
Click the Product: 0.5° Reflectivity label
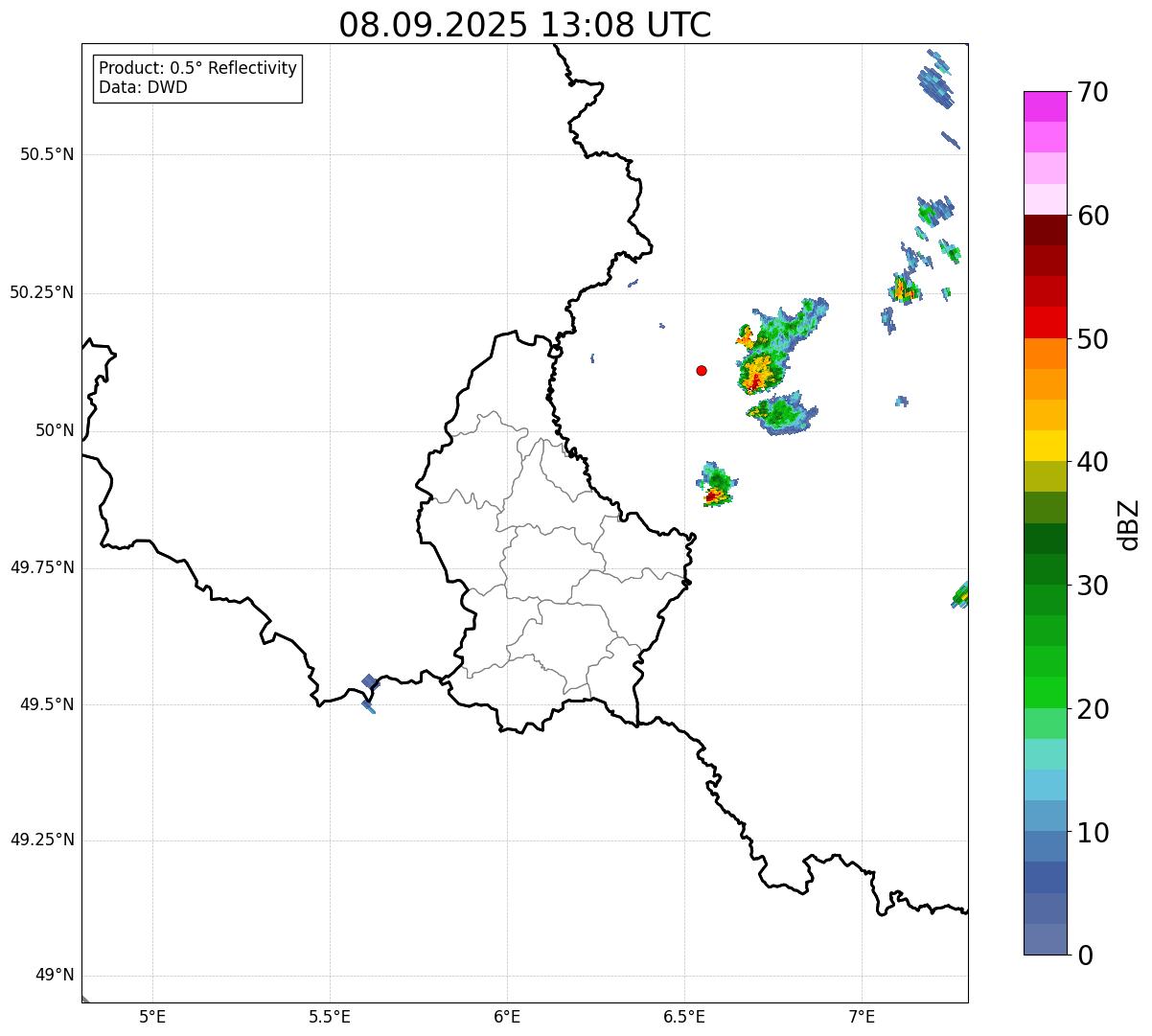click(x=197, y=69)
